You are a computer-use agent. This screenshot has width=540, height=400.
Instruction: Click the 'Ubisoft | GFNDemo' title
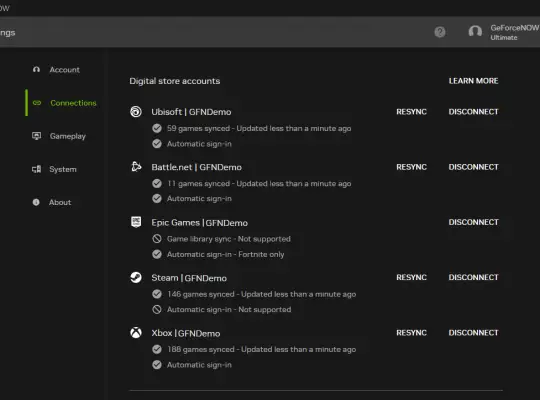pyautogui.click(x=191, y=112)
